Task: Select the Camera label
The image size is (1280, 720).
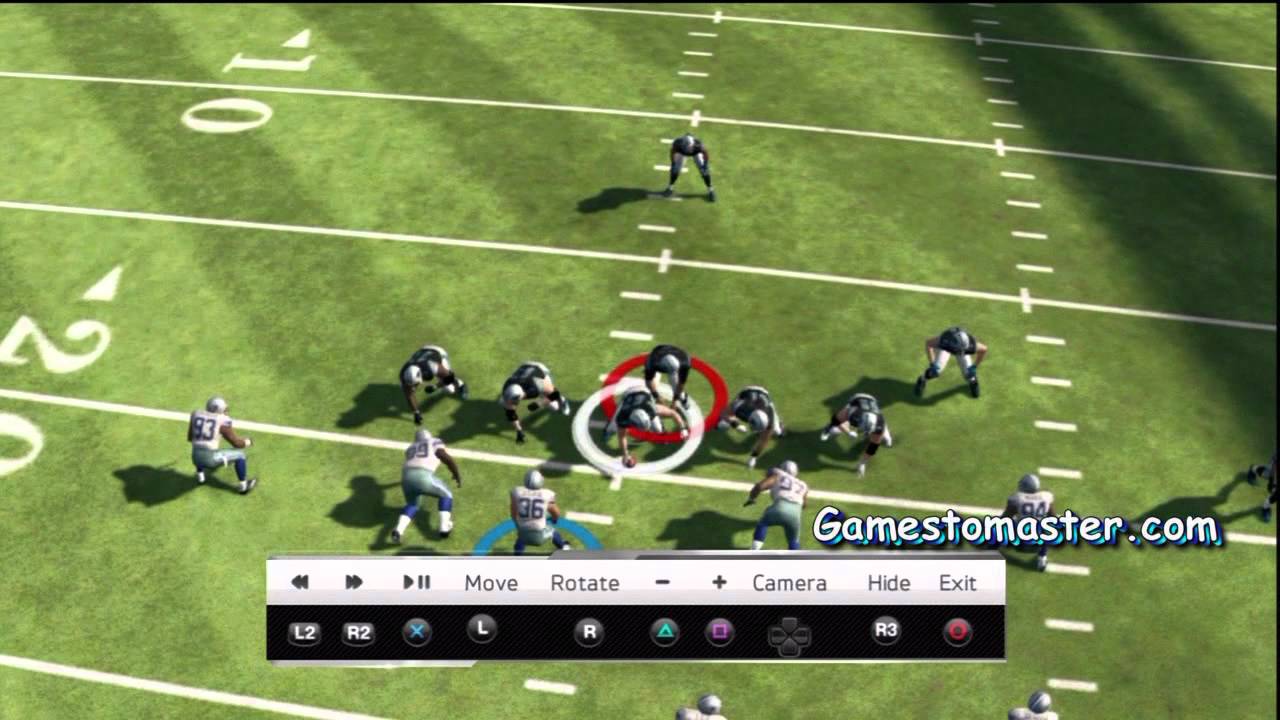Action: click(790, 583)
